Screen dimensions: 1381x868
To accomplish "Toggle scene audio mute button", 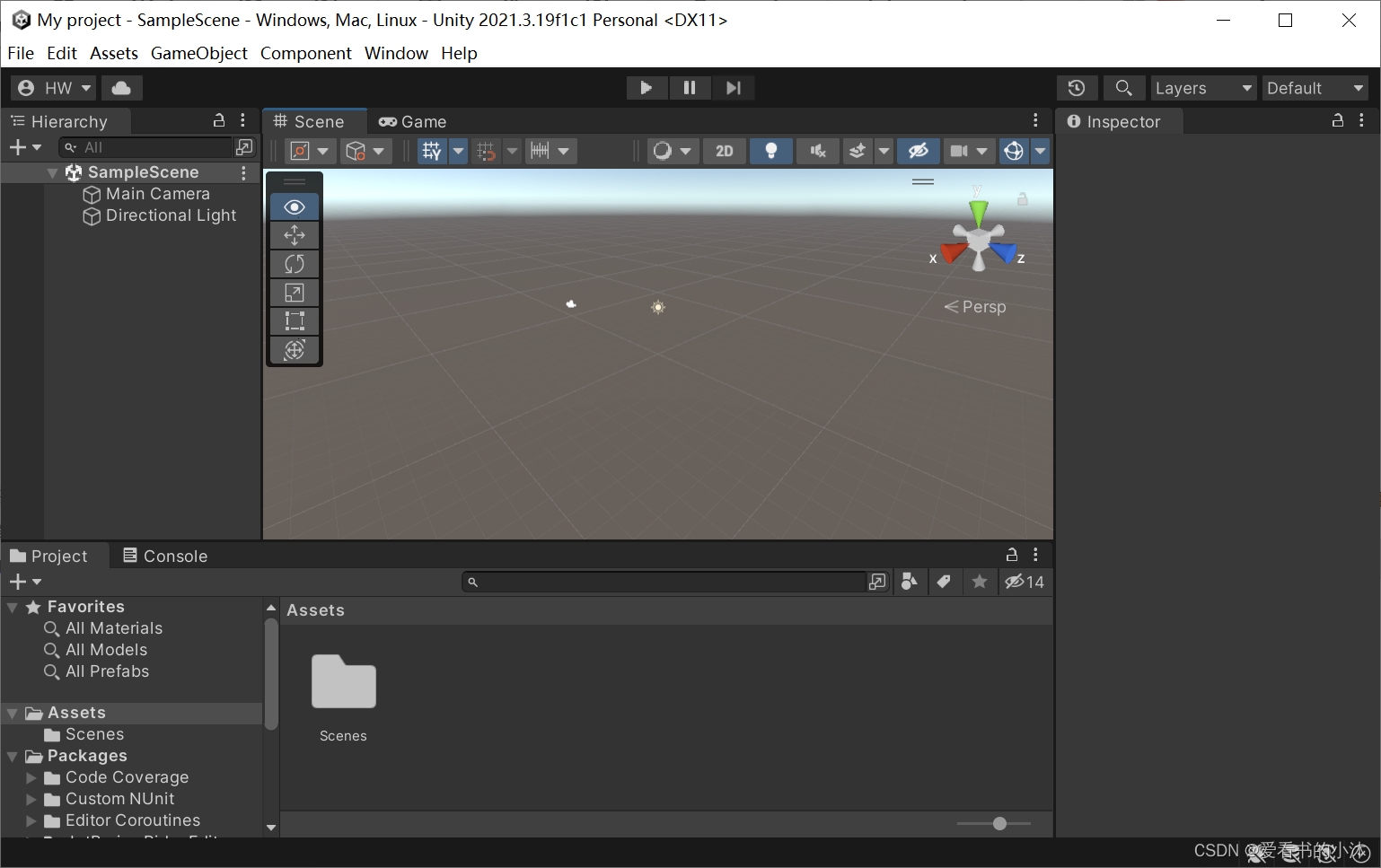I will pyautogui.click(x=818, y=151).
